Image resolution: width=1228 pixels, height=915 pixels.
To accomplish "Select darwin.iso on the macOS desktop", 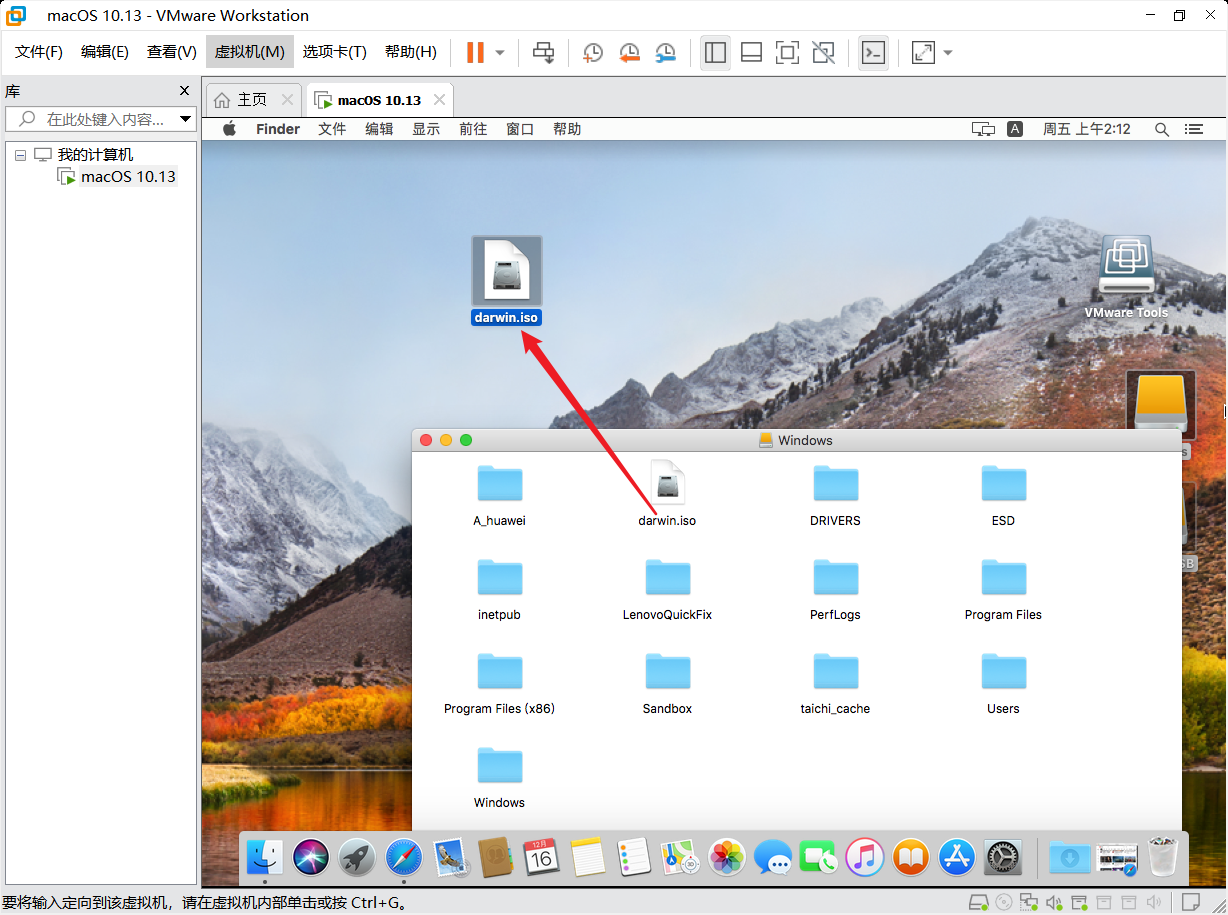I will [506, 270].
